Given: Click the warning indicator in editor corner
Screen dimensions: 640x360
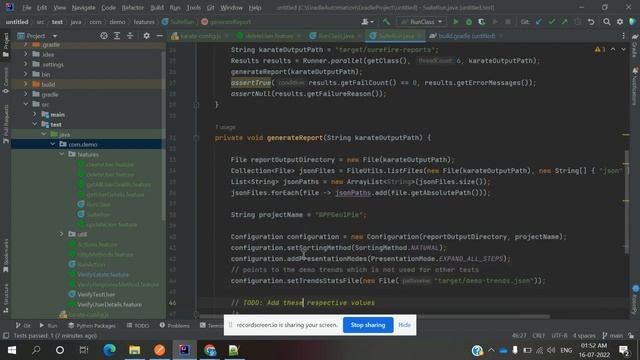Looking at the screenshot, I should (600, 49).
